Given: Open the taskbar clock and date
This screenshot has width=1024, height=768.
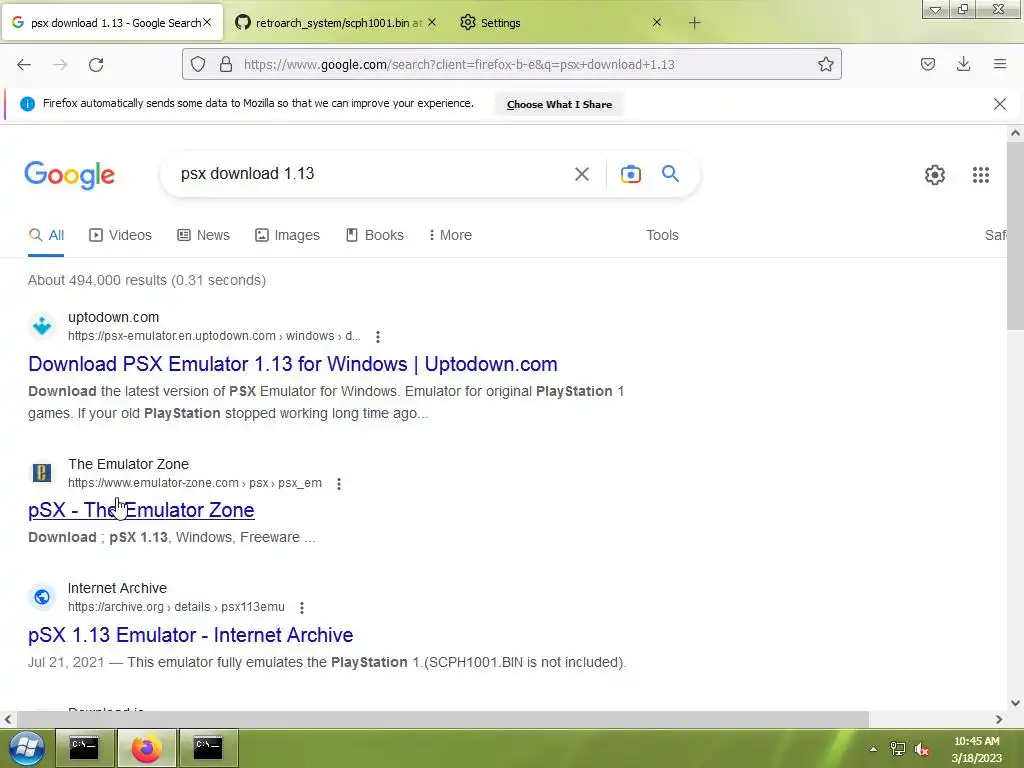Looking at the screenshot, I should 977,749.
